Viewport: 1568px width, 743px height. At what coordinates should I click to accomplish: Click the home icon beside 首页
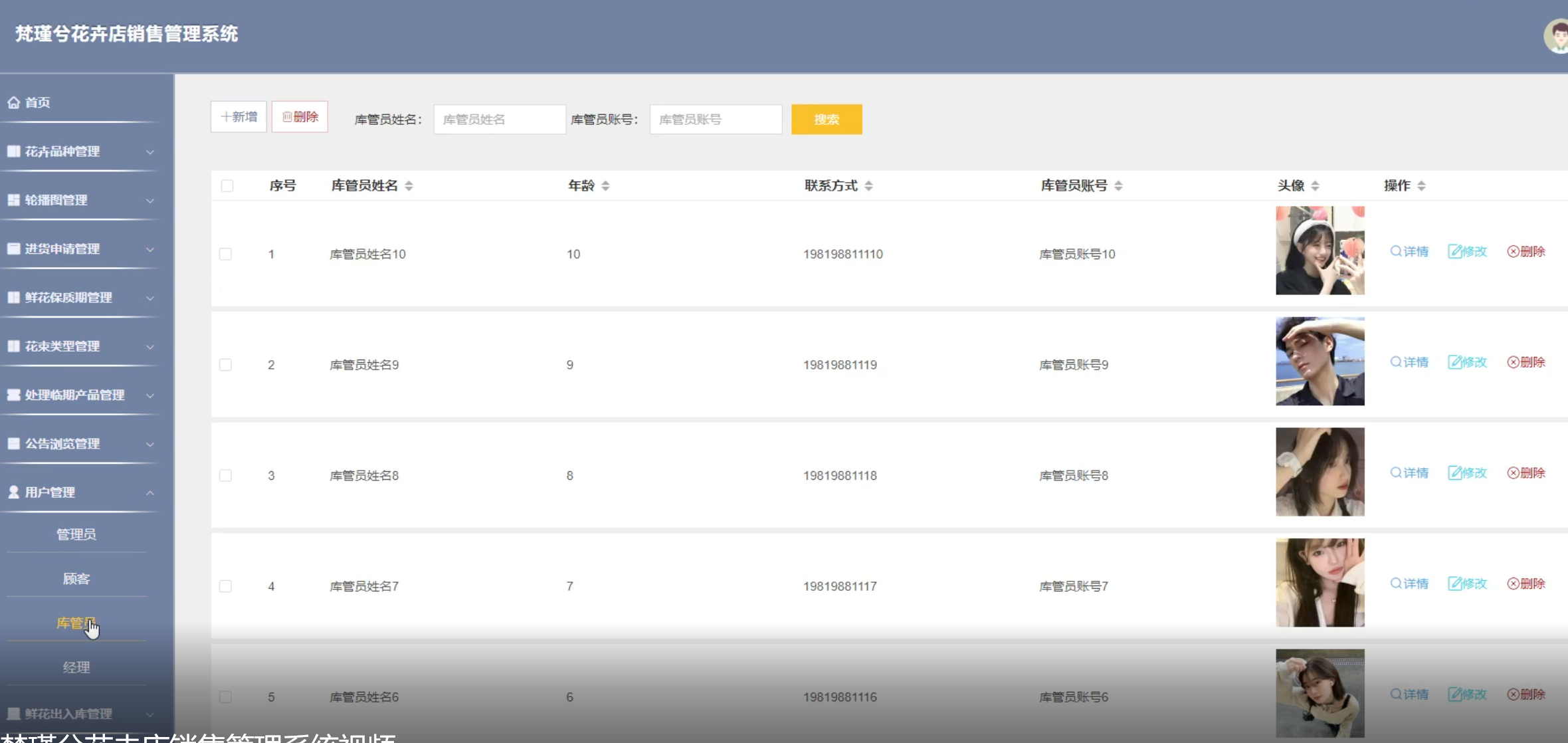click(x=13, y=102)
